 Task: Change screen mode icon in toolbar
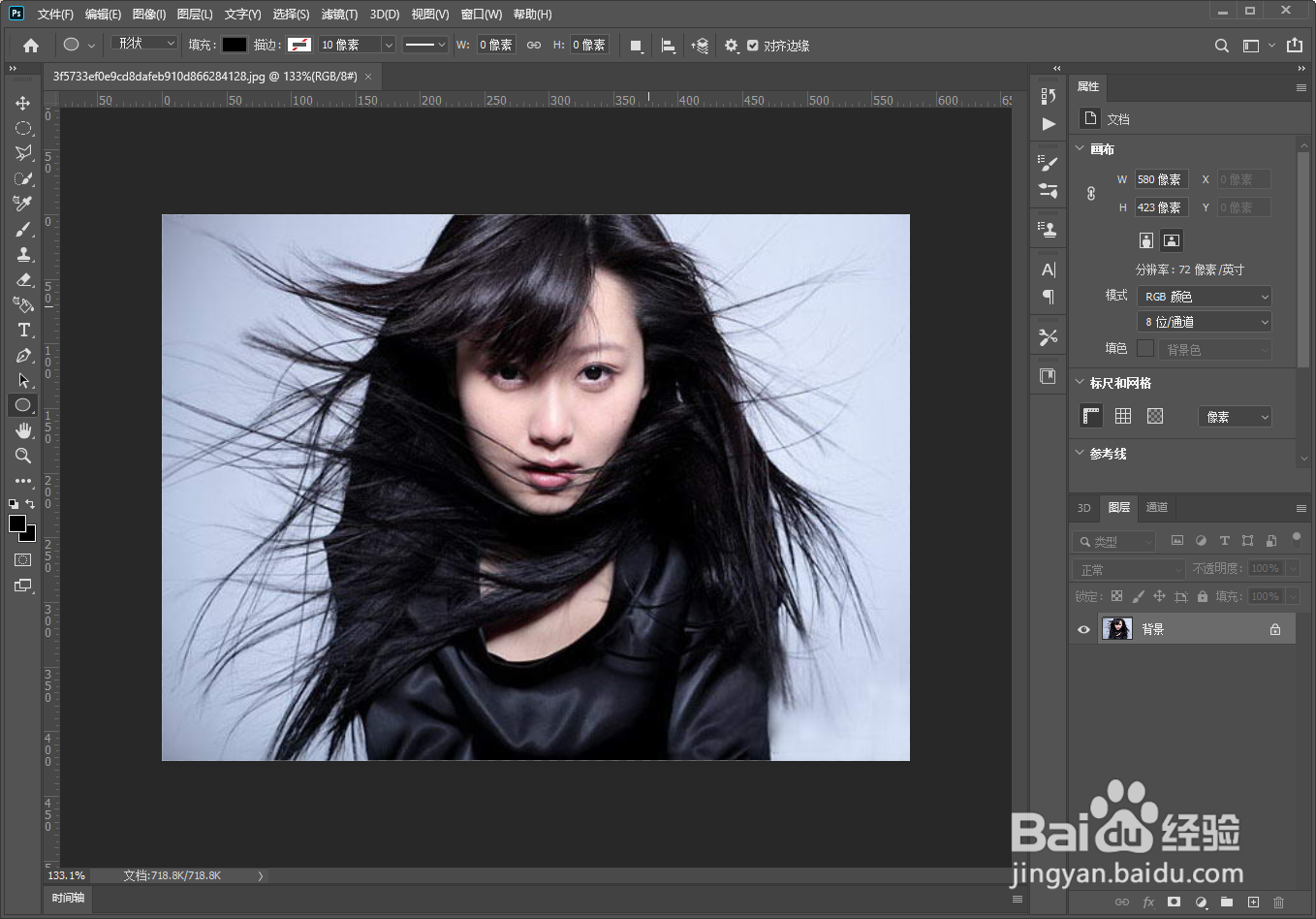point(22,586)
